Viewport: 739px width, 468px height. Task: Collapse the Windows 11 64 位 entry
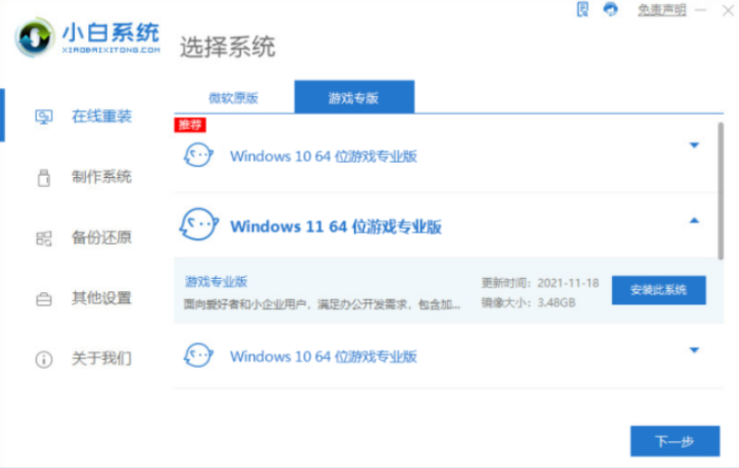point(694,221)
